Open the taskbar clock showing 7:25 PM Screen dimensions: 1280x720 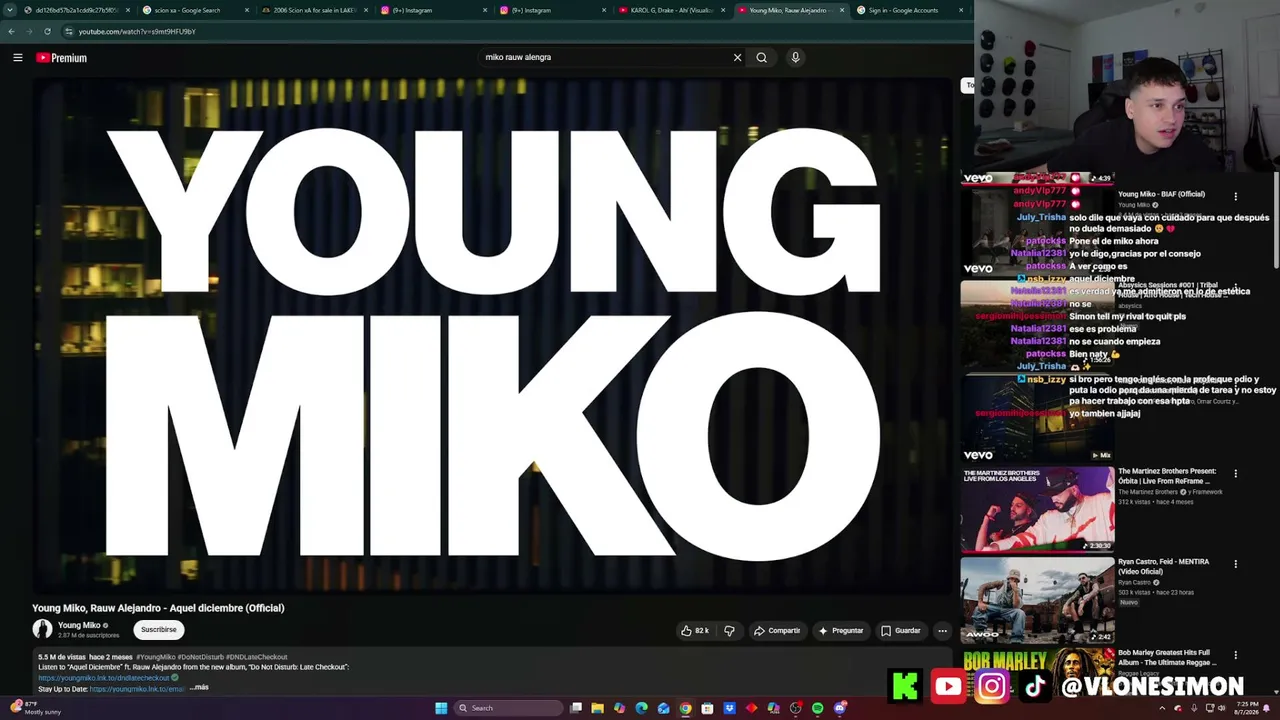point(1247,708)
